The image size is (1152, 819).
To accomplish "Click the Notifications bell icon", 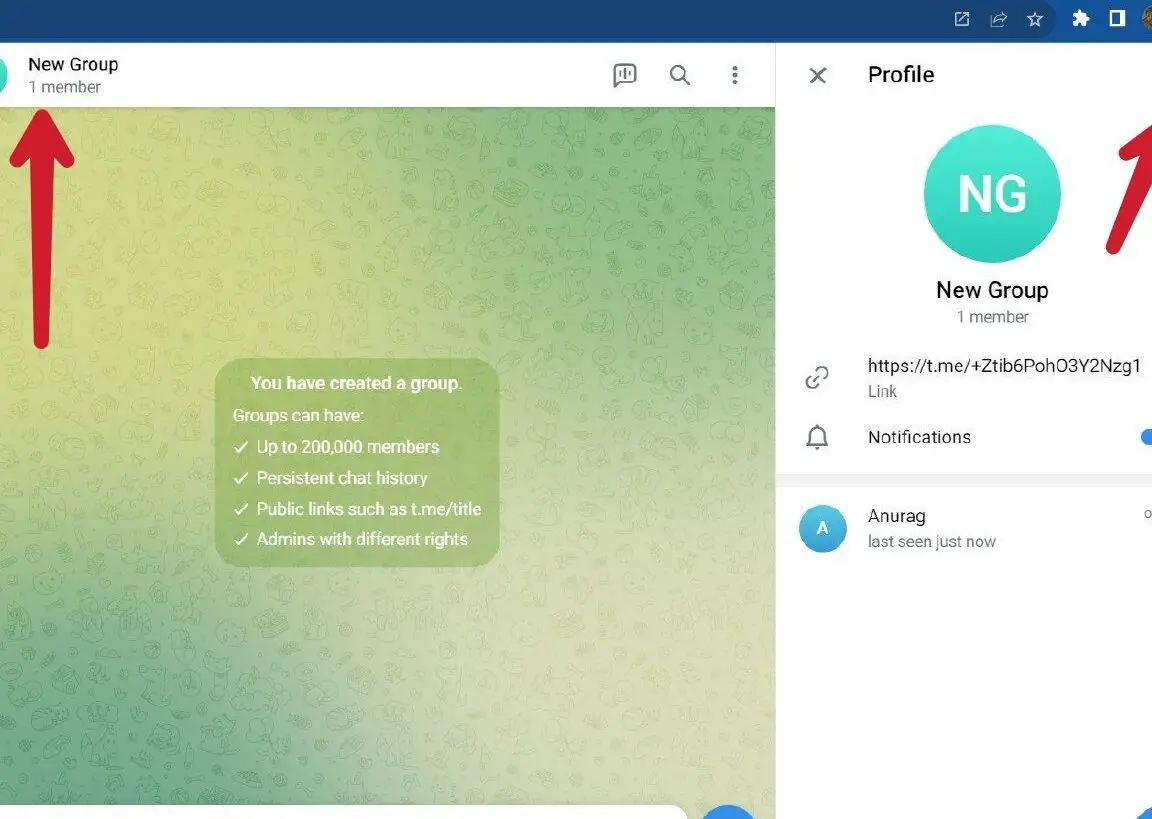I will tap(817, 437).
